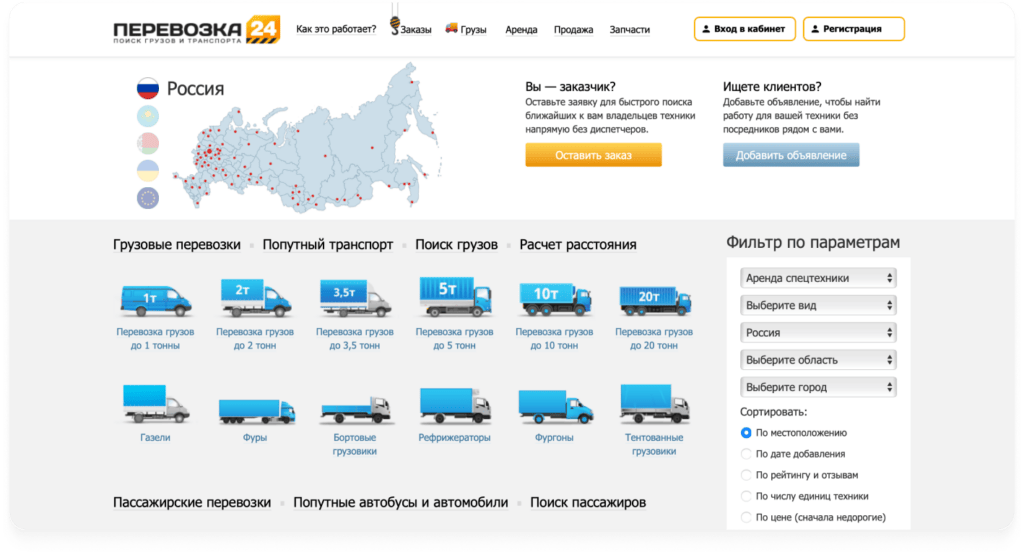Image resolution: width=1024 pixels, height=555 pixels.
Task: Click the Россия country heading
Action: 195,89
